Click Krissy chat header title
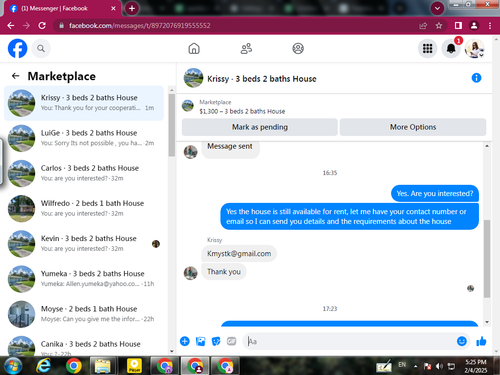Viewport: 500px width, 375px height. coord(262,79)
